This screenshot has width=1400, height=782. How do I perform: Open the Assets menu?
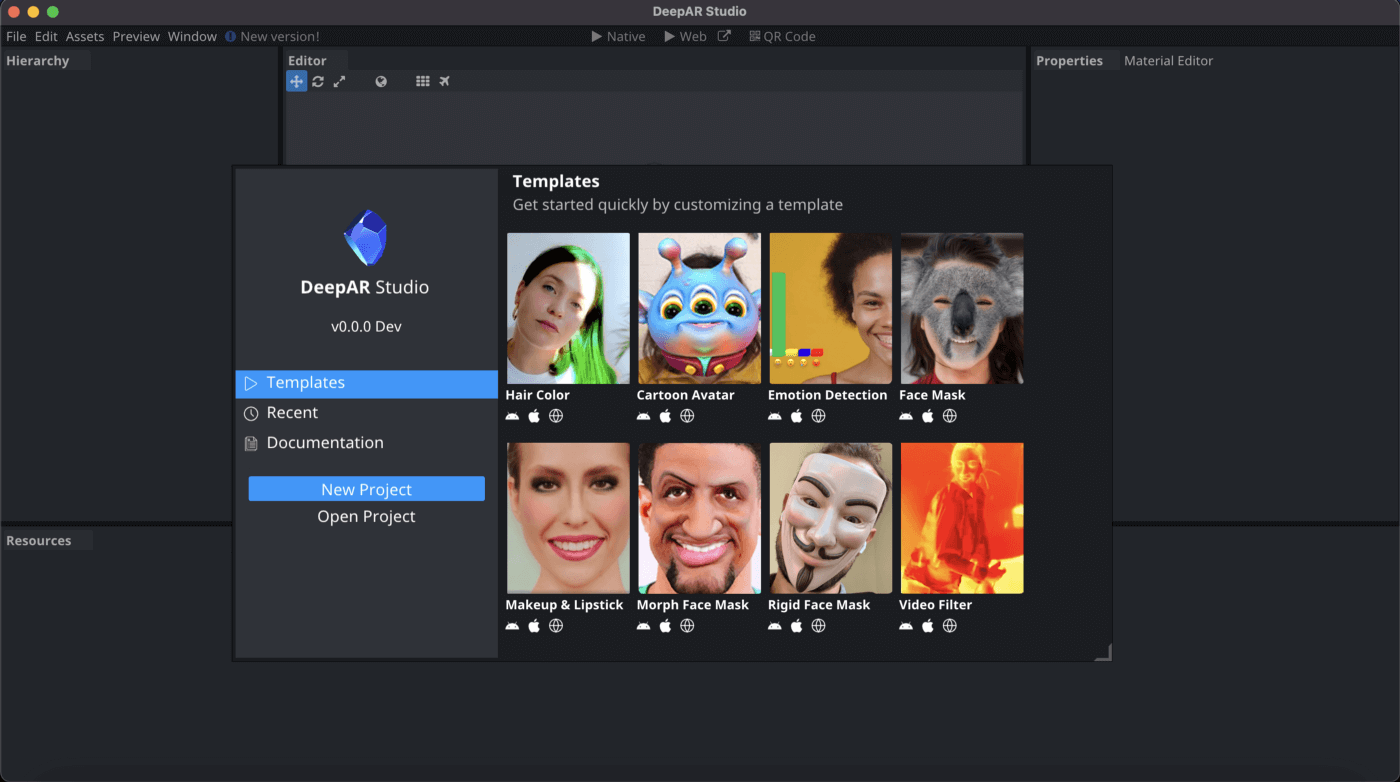[84, 36]
